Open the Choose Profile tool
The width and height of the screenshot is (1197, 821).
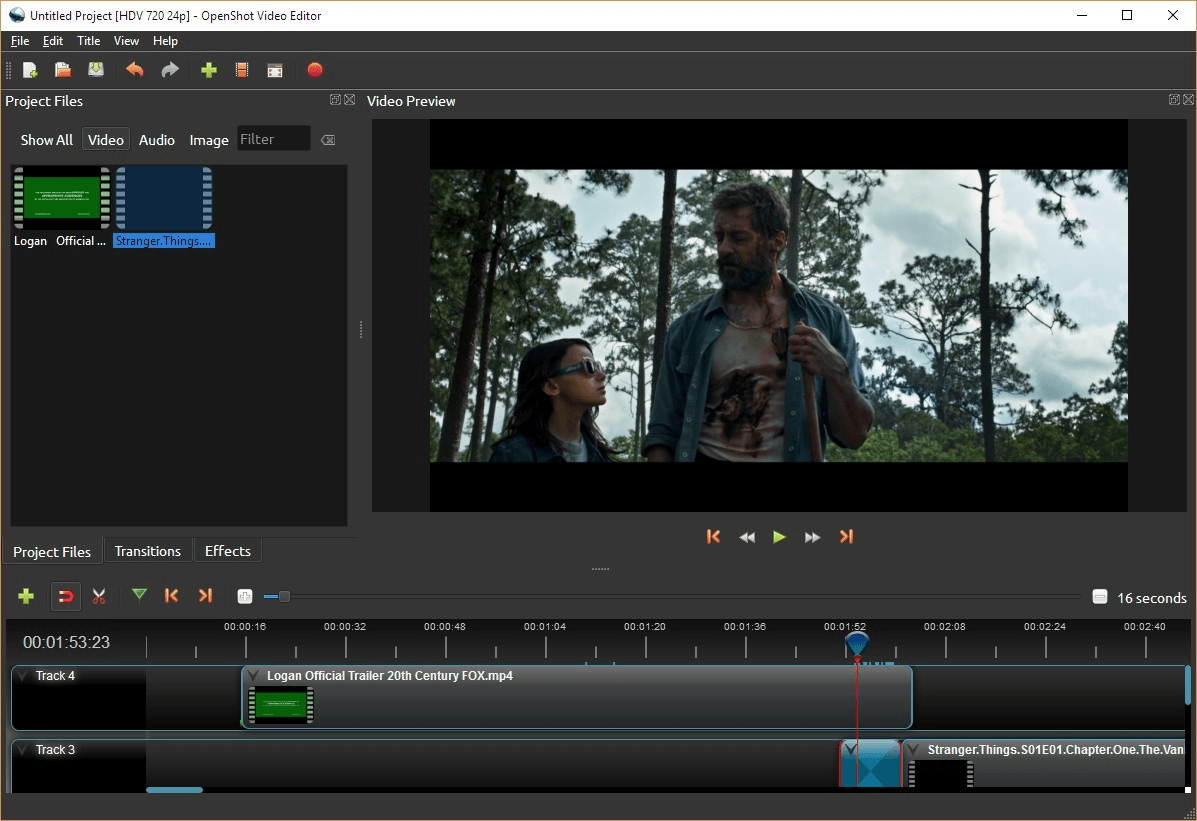tap(241, 70)
